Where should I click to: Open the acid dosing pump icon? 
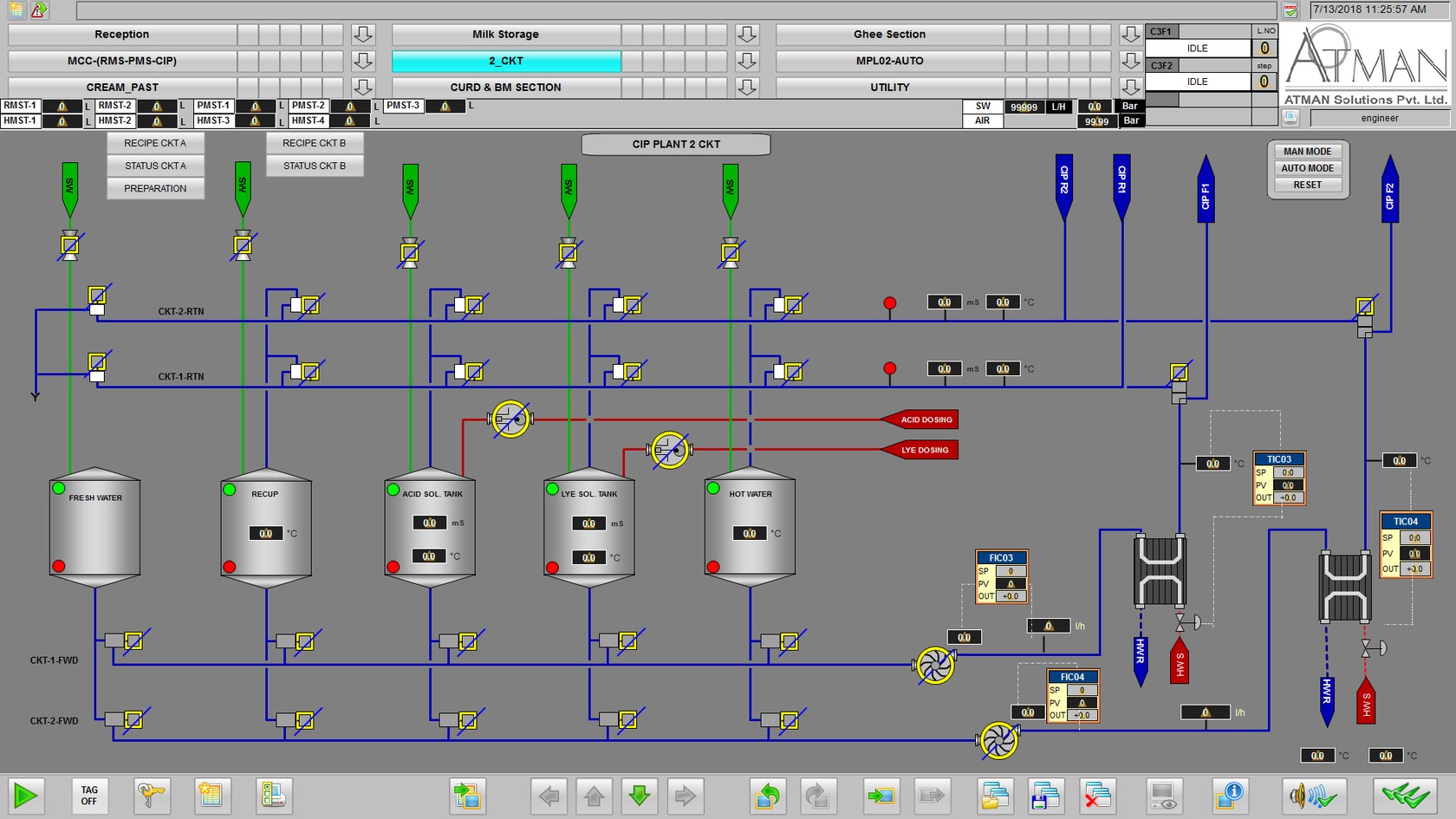[x=510, y=419]
